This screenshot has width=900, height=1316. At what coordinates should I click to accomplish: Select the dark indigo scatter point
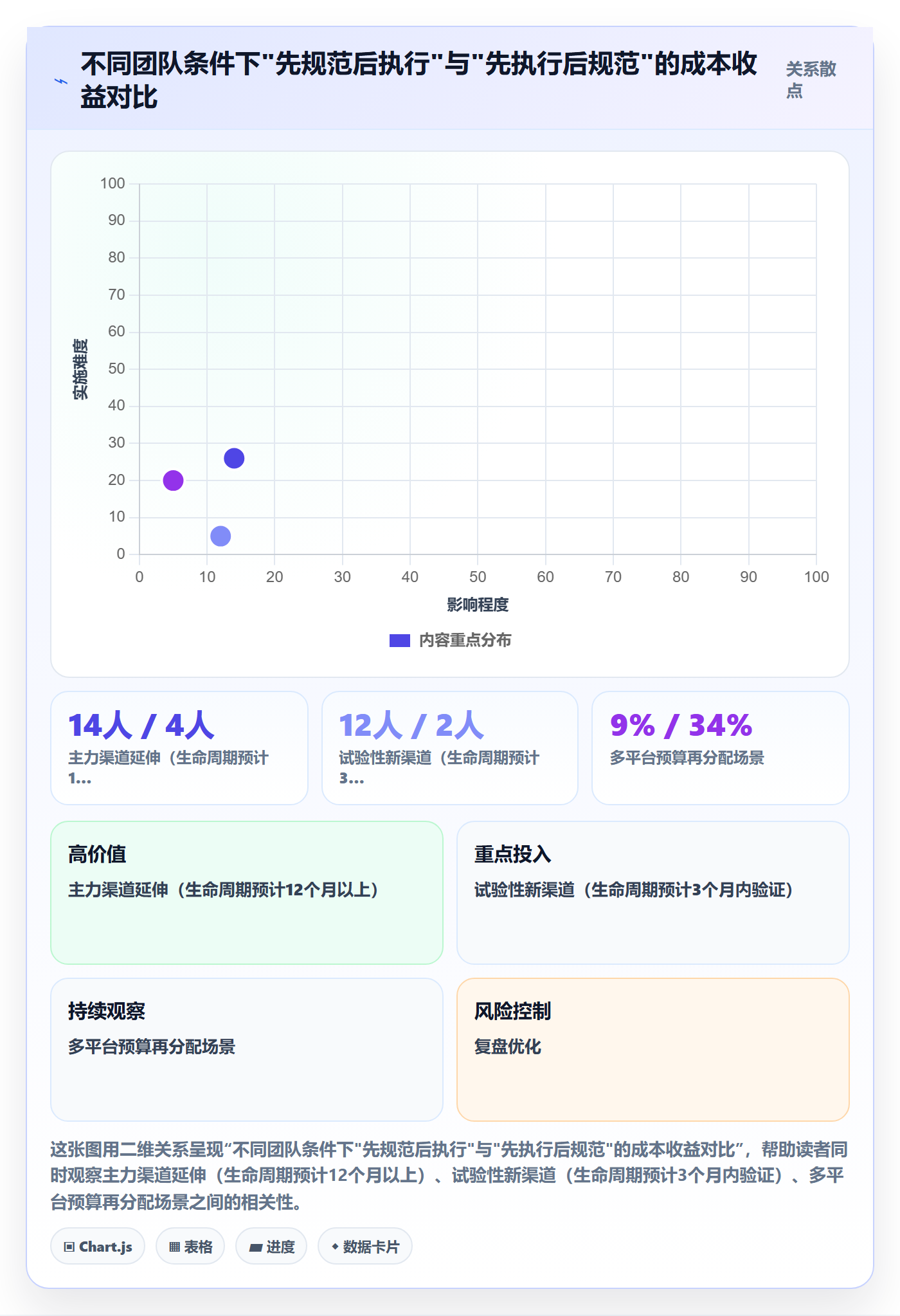234,459
